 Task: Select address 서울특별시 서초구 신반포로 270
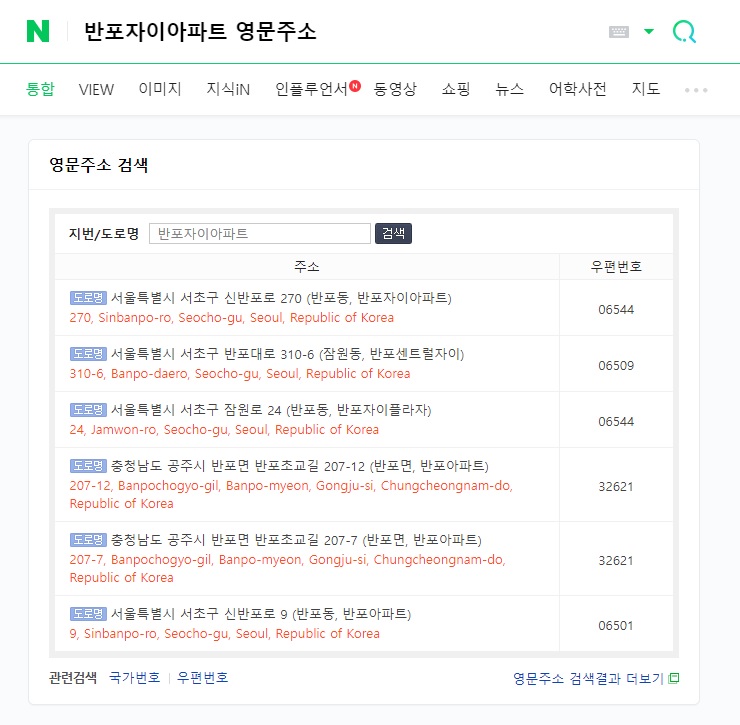pos(281,298)
